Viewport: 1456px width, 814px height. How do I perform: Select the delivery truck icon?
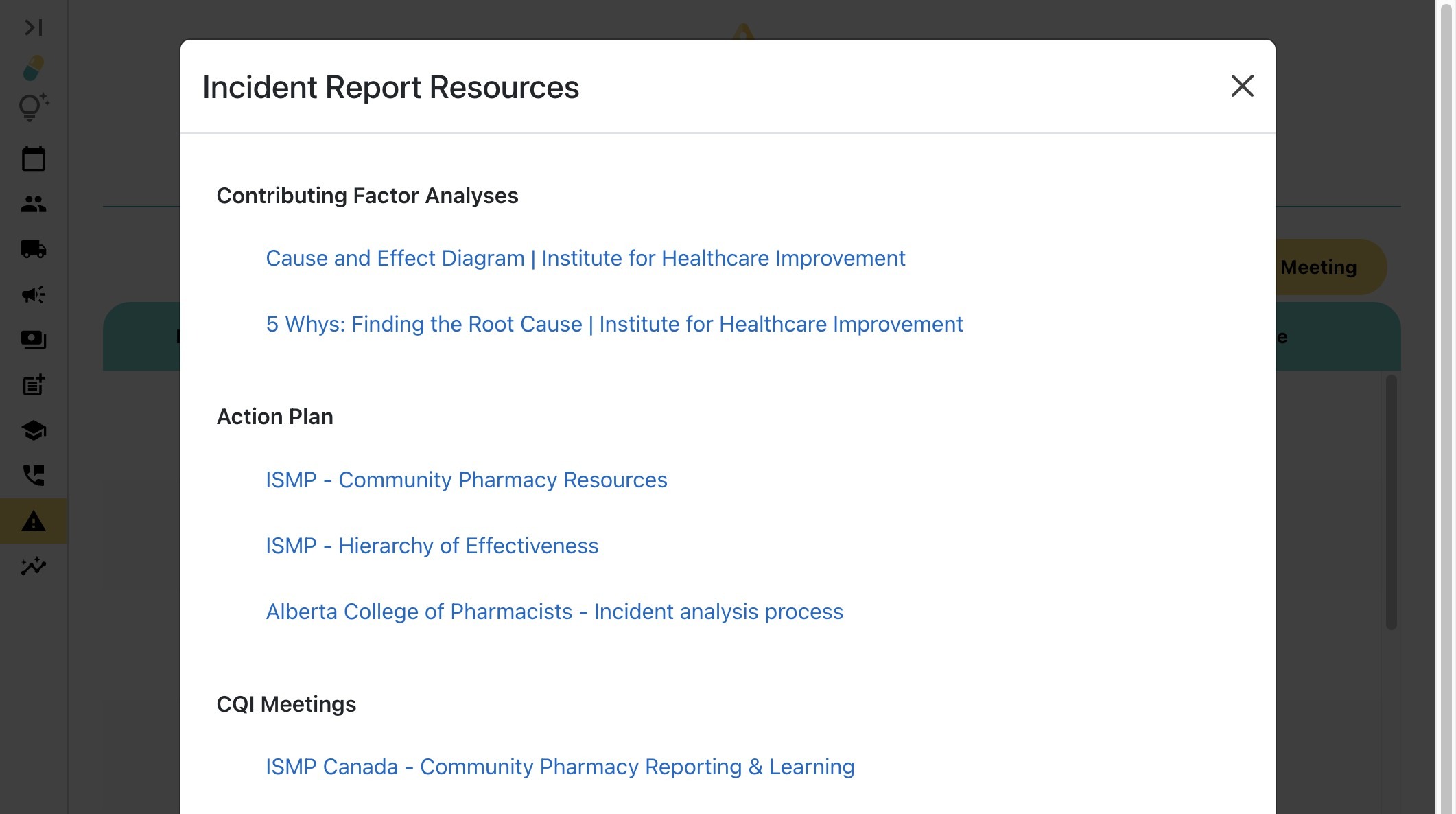(33, 249)
